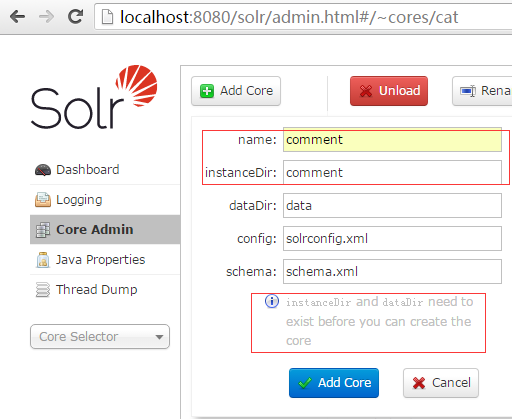Viewport: 512px width, 419px height.
Task: Click the browser forward arrow
Action: coord(46,17)
